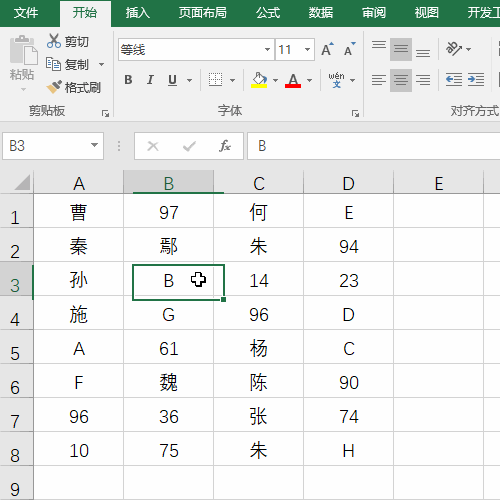Click the formula bar confirm checkmark
500x500 pixels.
tap(189, 146)
